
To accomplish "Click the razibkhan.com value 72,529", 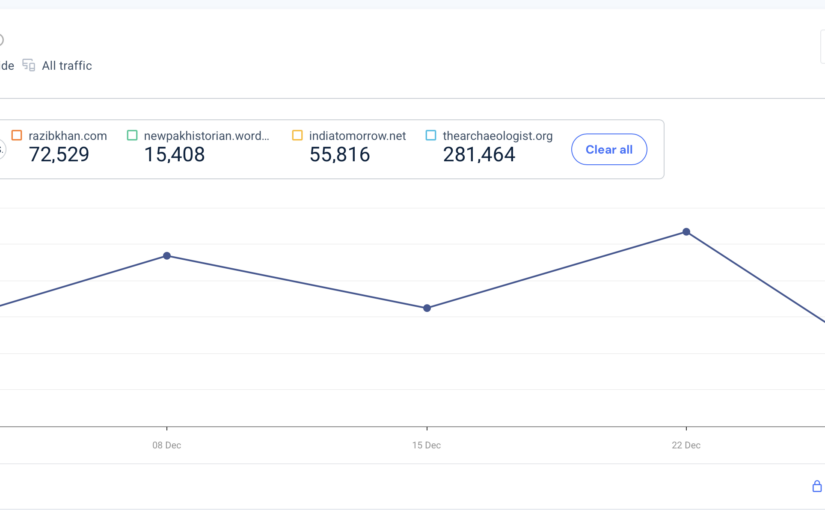I will (59, 155).
